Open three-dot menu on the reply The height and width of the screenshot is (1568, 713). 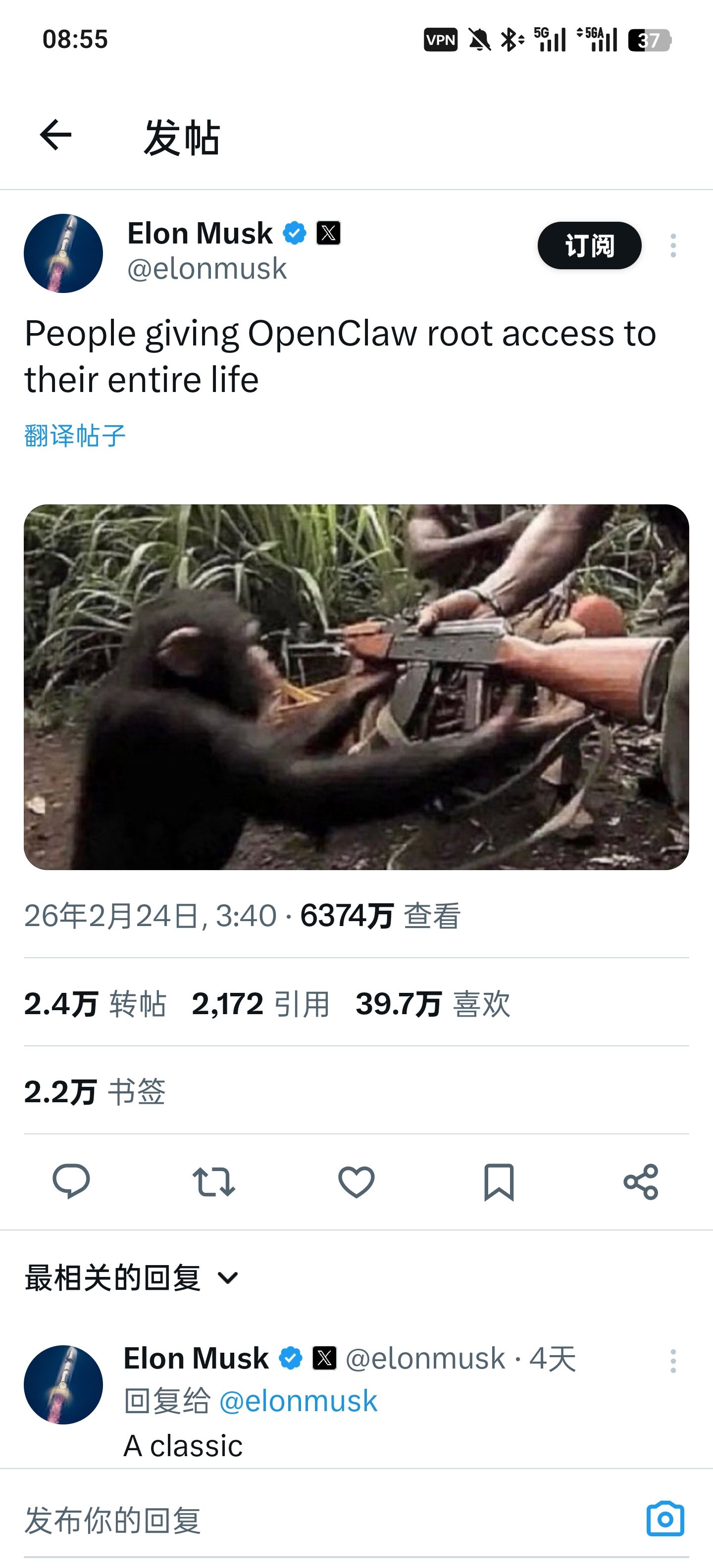click(673, 1361)
